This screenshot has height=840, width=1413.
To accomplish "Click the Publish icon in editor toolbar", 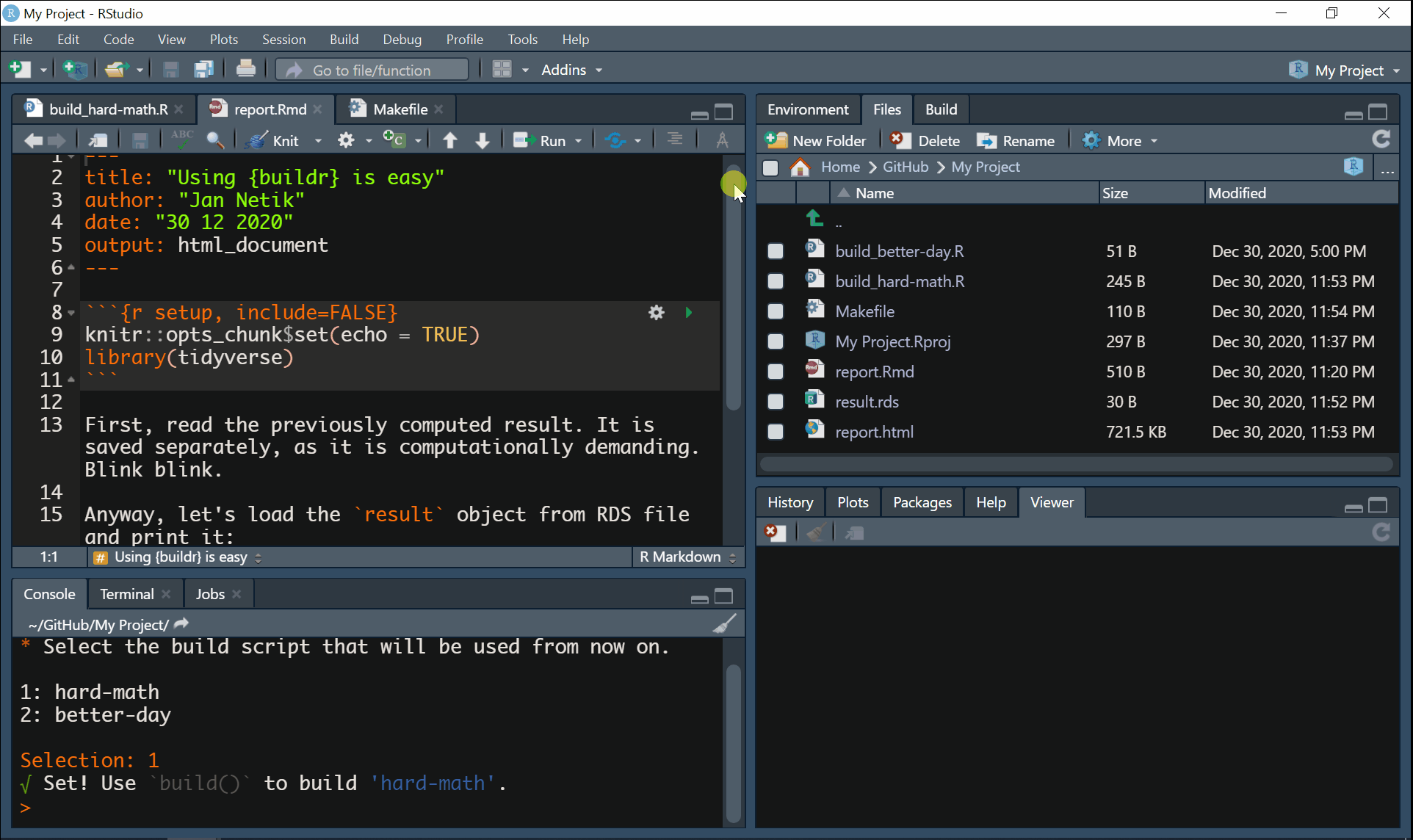I will click(x=615, y=140).
